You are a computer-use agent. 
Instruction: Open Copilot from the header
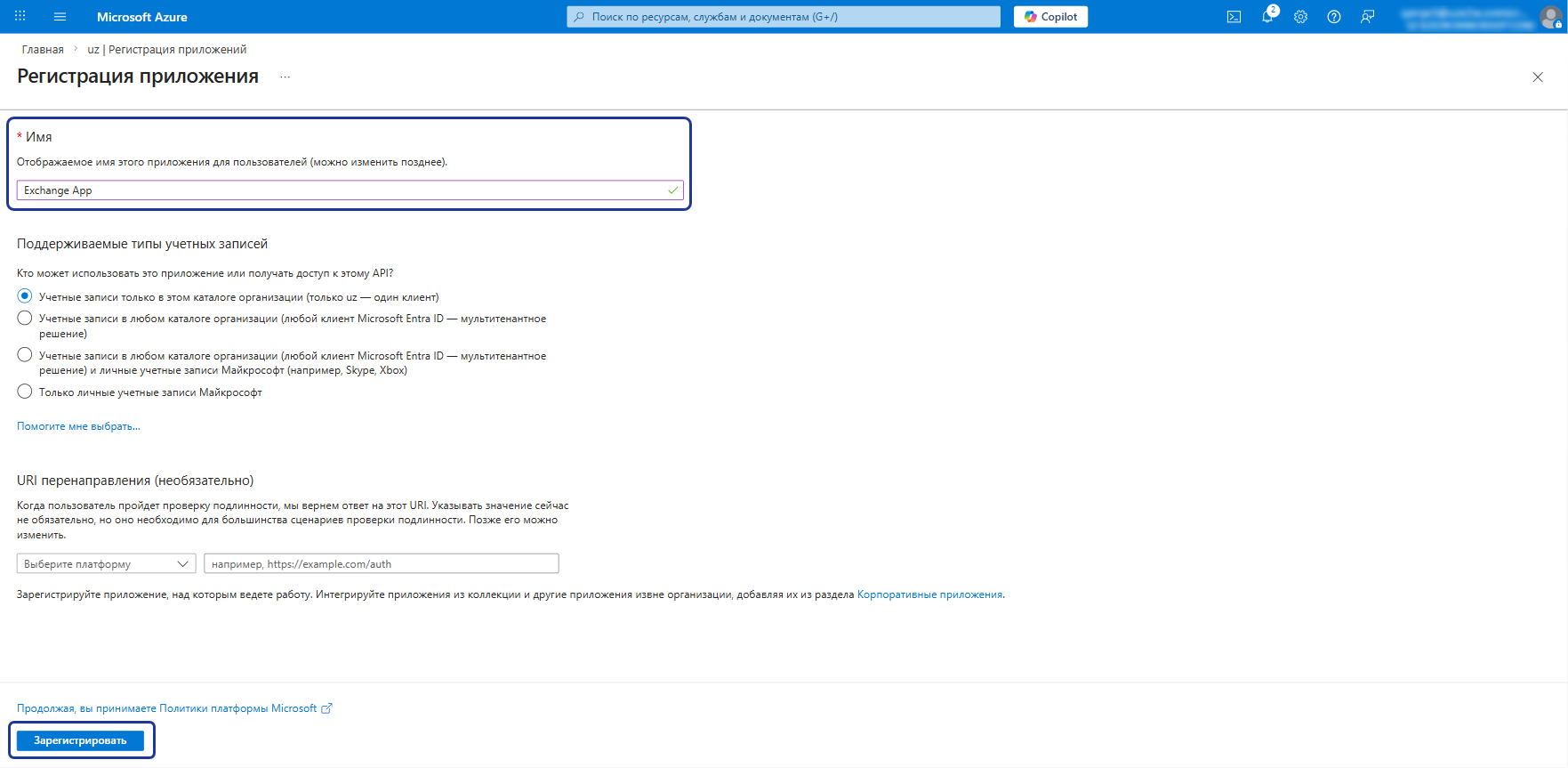point(1050,16)
